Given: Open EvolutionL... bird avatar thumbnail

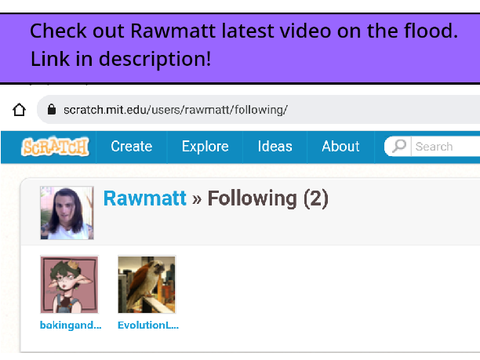Looking at the screenshot, I should (x=147, y=284).
